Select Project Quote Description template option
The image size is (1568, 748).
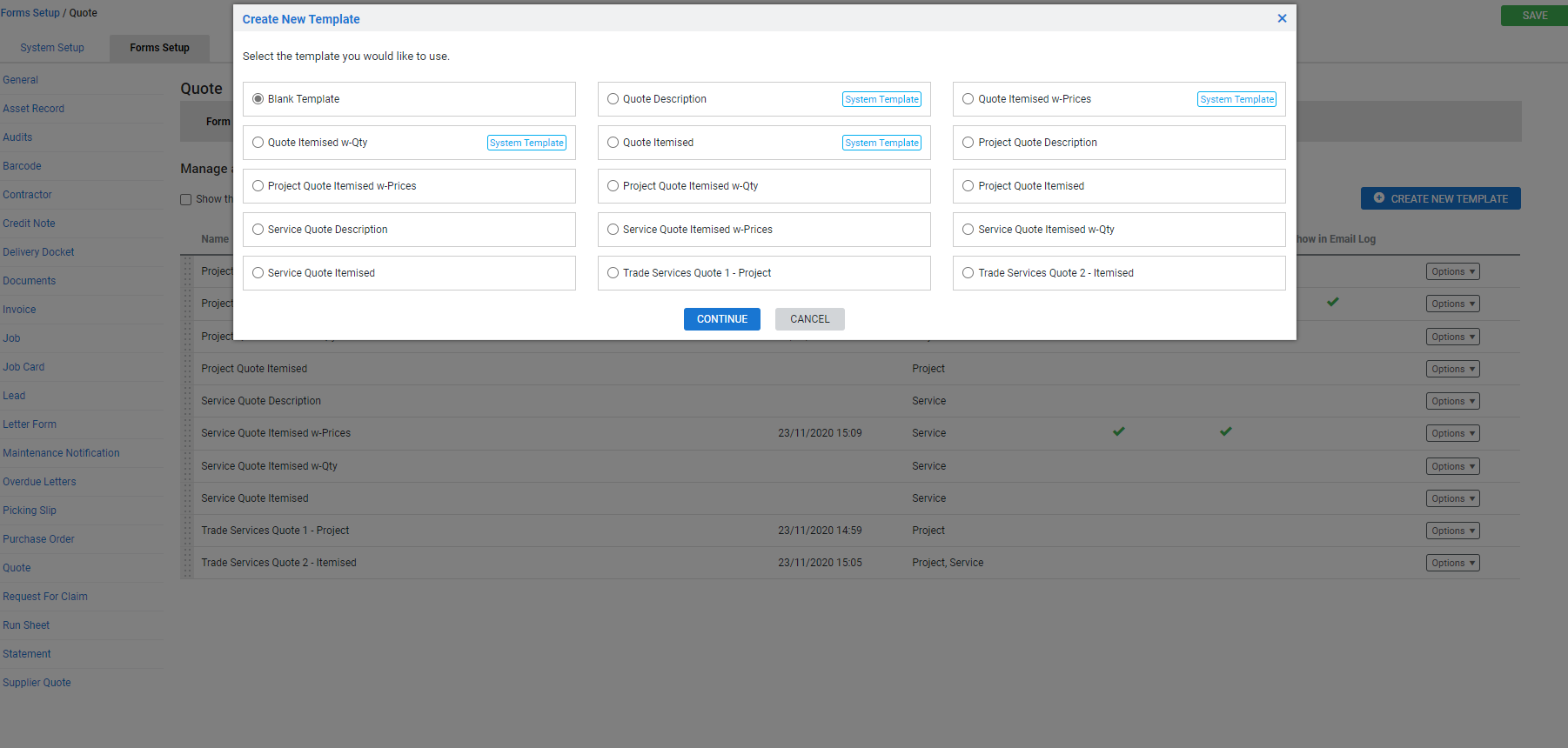tap(968, 143)
